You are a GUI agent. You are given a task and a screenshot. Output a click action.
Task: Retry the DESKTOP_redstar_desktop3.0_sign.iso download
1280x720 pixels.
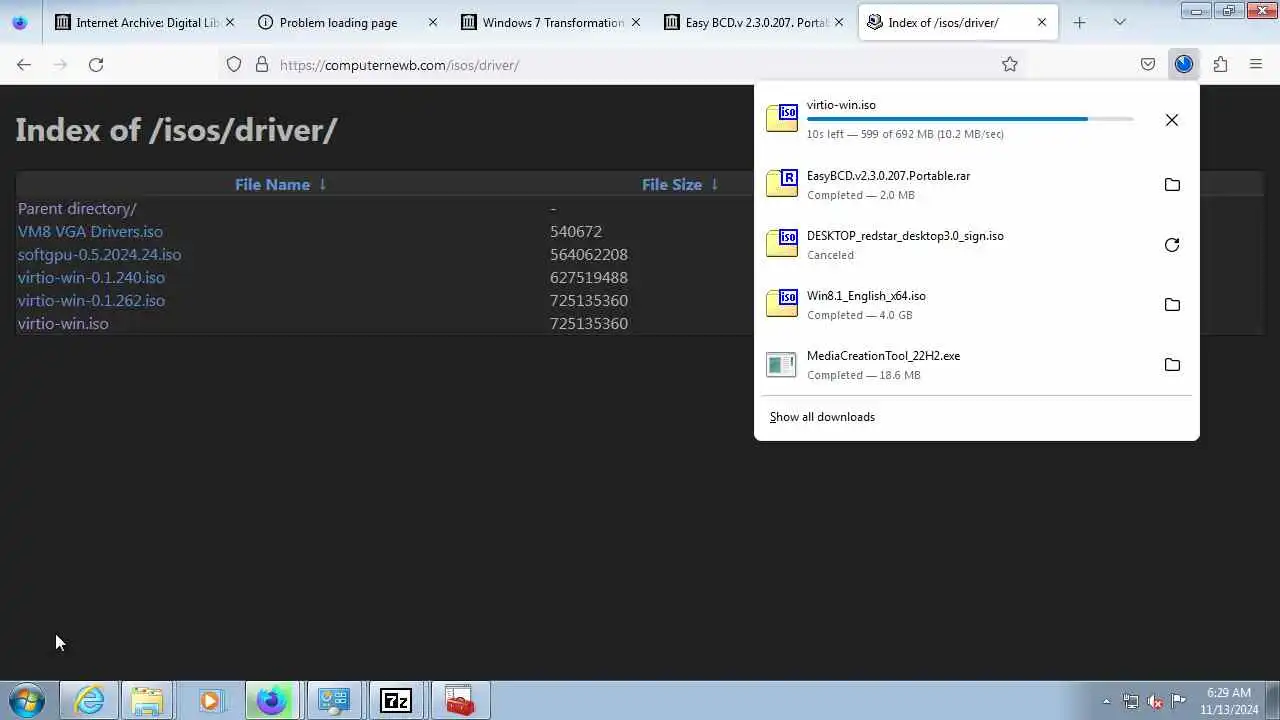[1172, 245]
